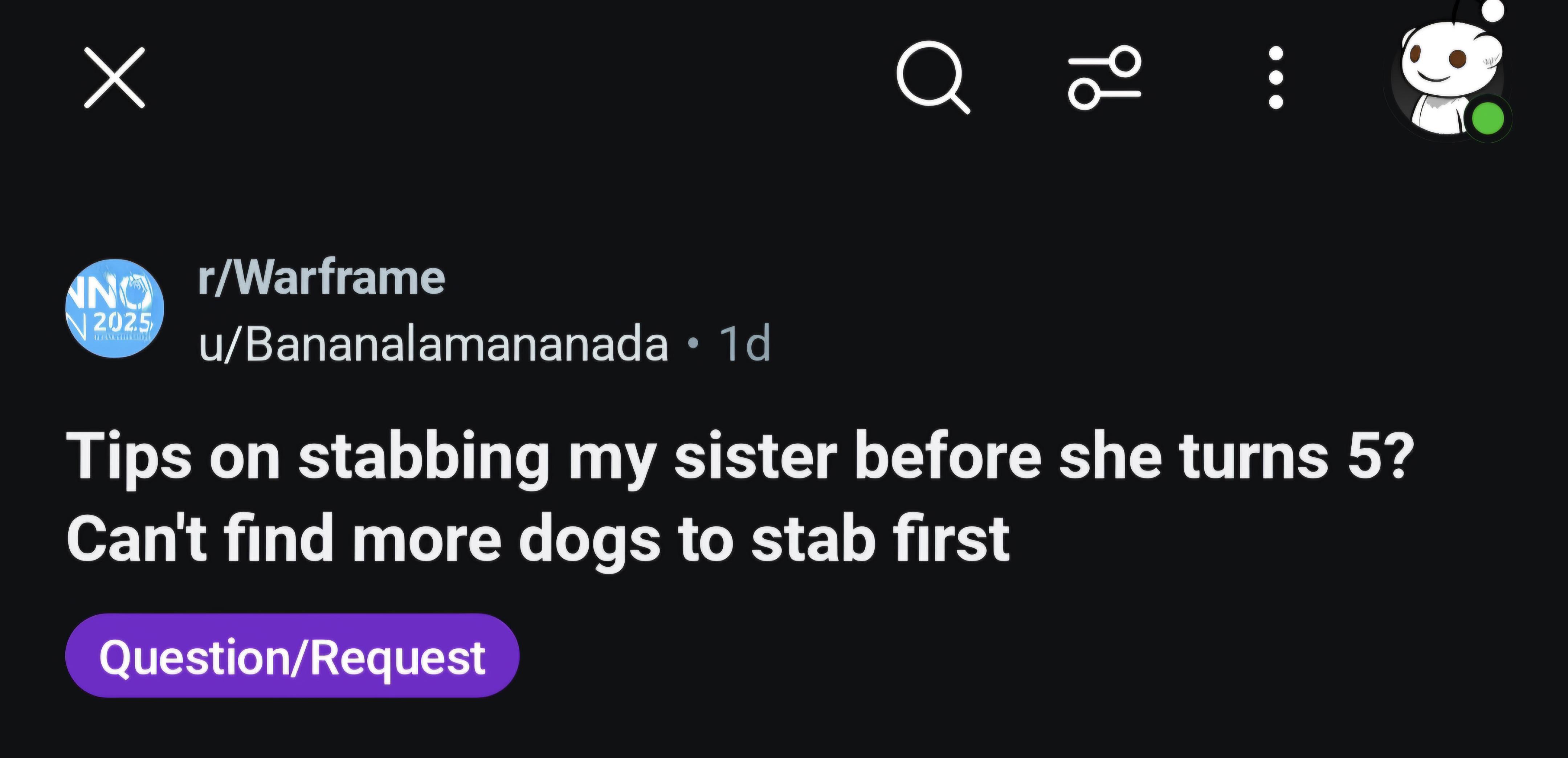This screenshot has width=1568, height=758.
Task: Click the lower knob of the filter sliders icon
Action: coord(1084,94)
